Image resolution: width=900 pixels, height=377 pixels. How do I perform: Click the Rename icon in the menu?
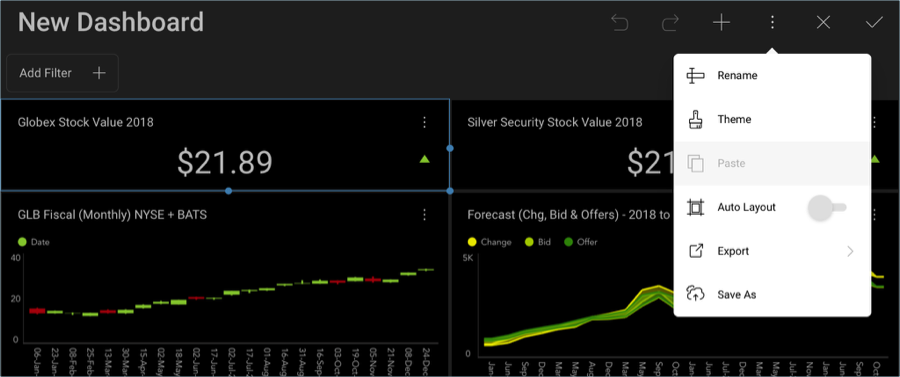click(695, 76)
